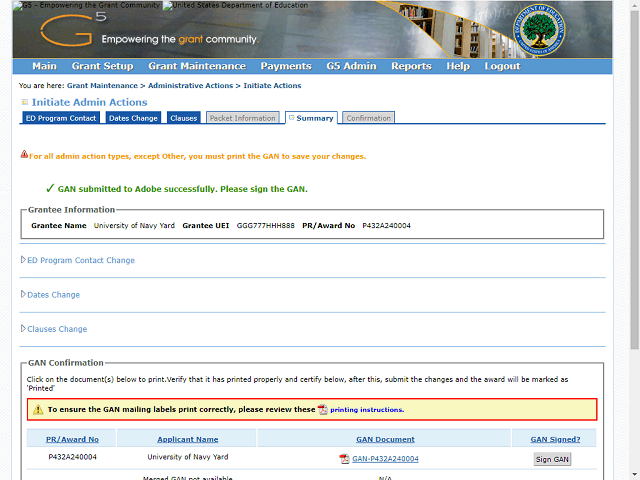Screen dimensions: 640x480
Task: Sort by PR/Award No column header
Action: 72,439
